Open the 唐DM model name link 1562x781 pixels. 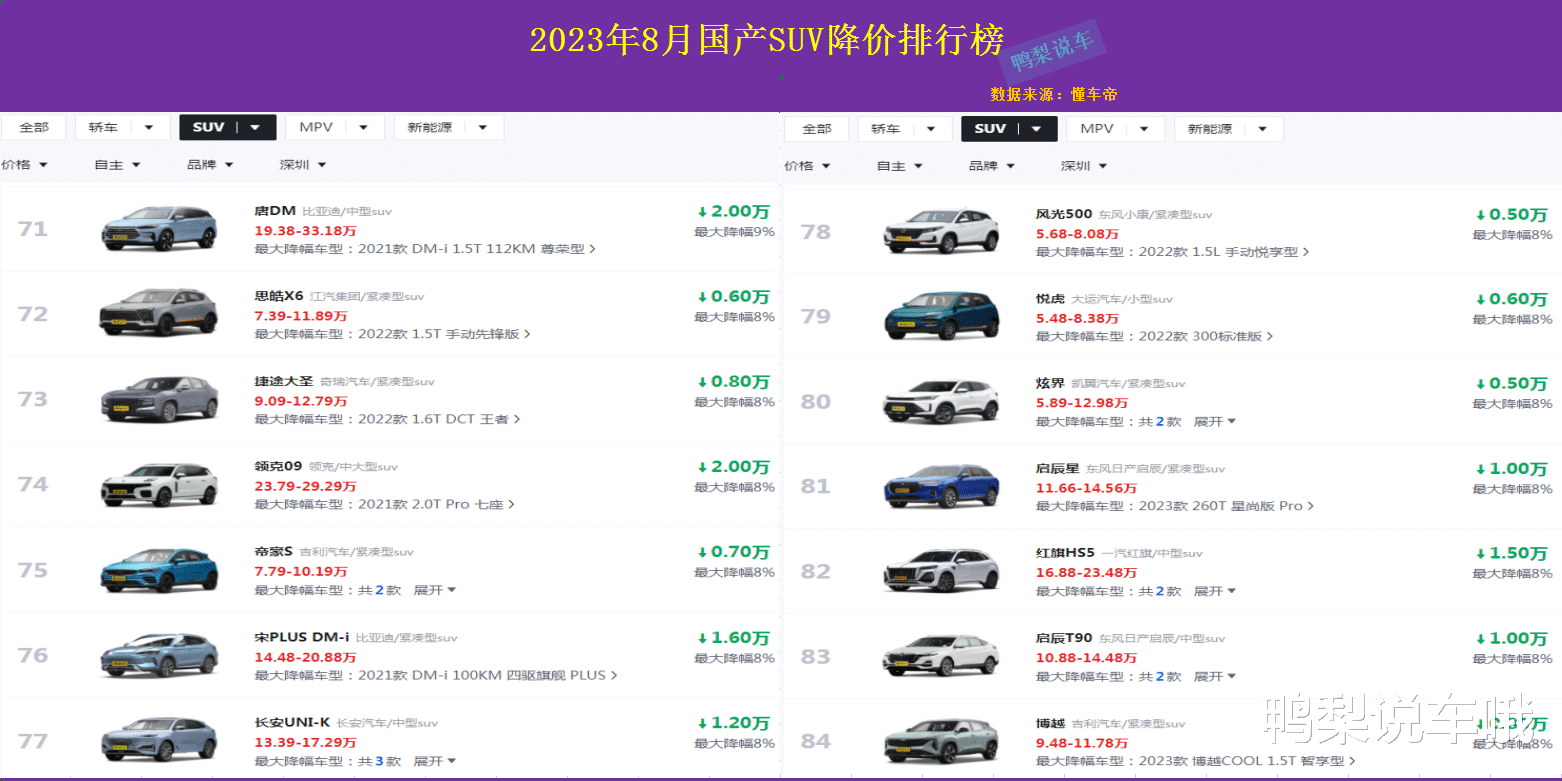[275, 211]
